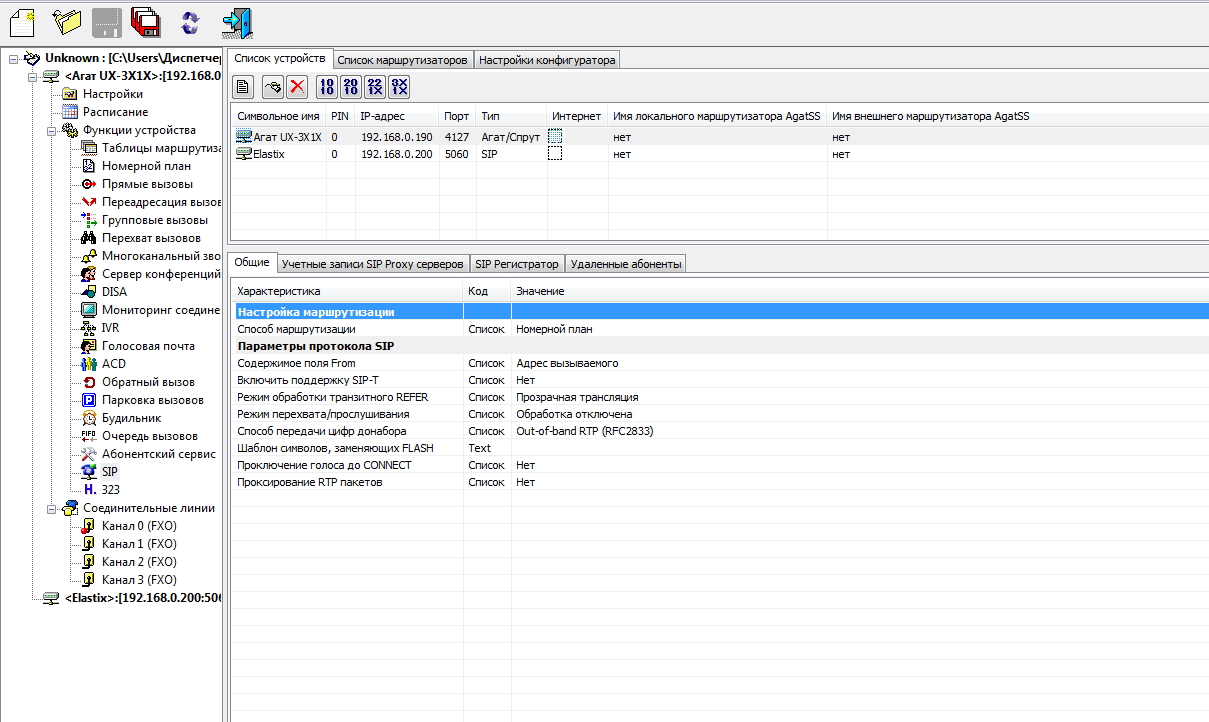Click the 10/10 device type icon
1209x722 pixels.
[326, 87]
